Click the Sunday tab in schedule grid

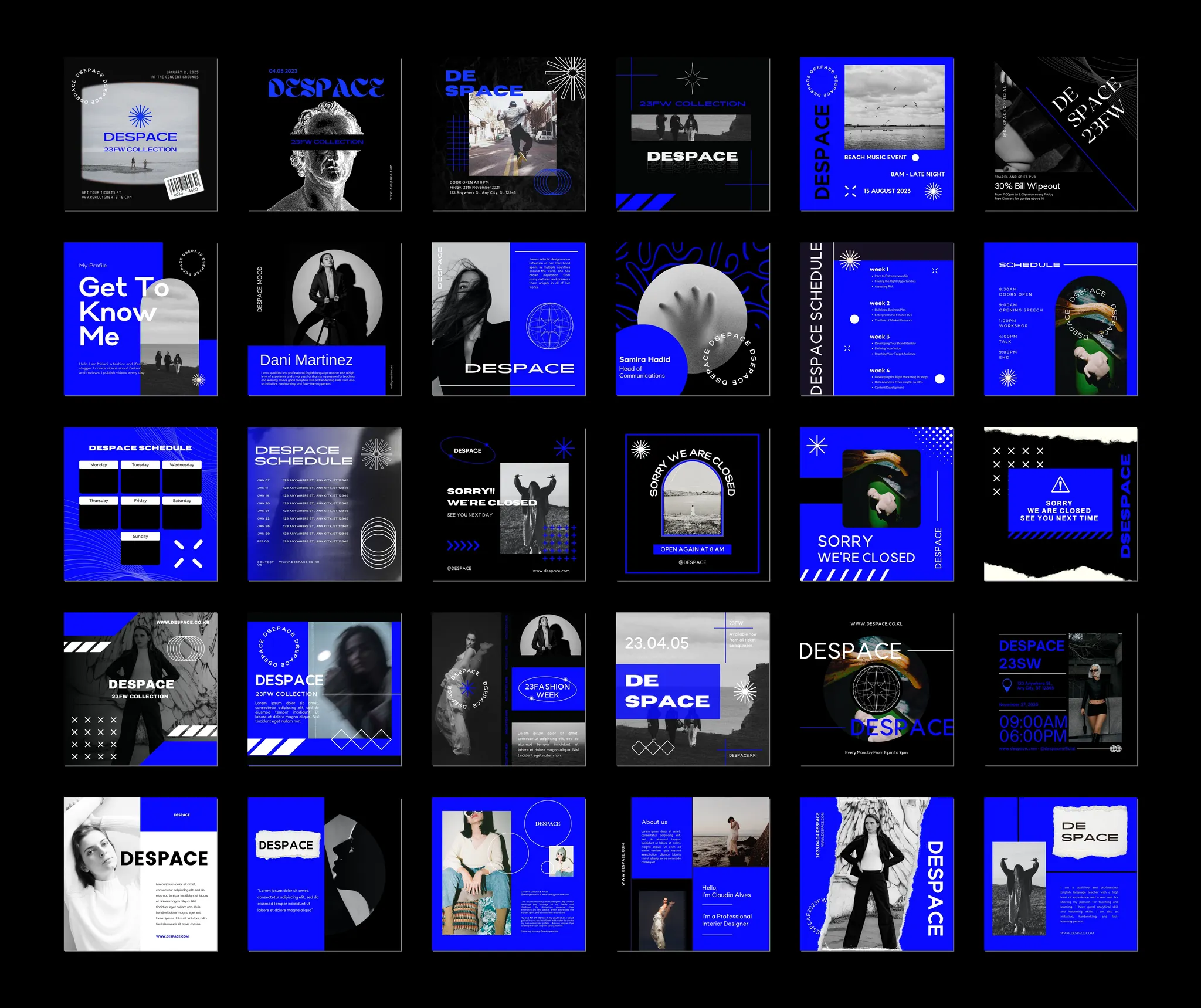(140, 537)
